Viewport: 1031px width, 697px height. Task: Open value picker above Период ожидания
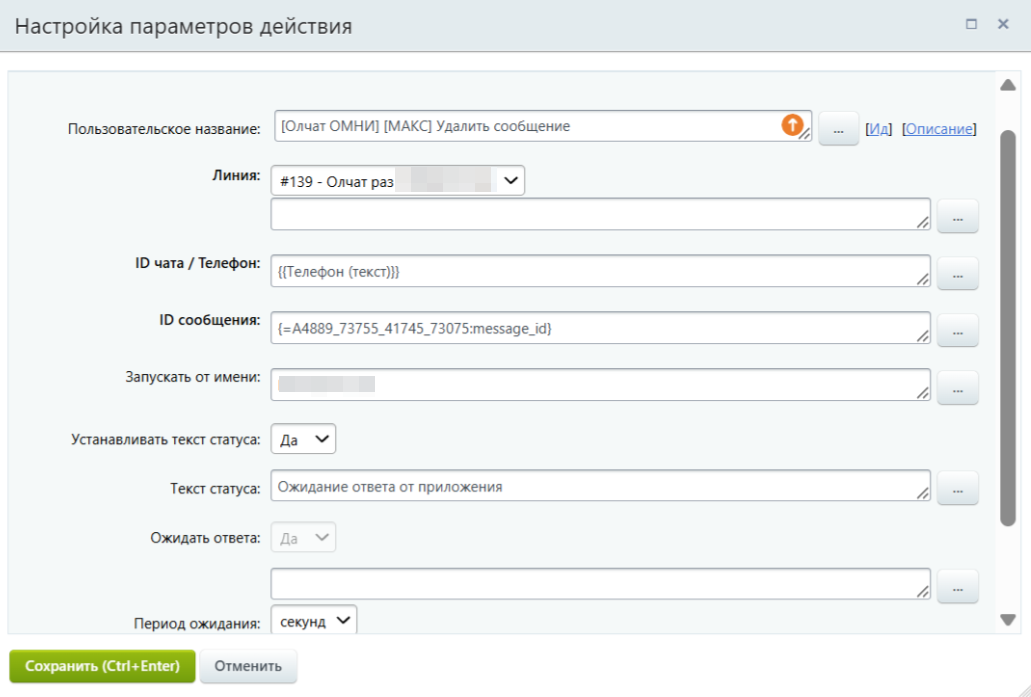(x=957, y=587)
